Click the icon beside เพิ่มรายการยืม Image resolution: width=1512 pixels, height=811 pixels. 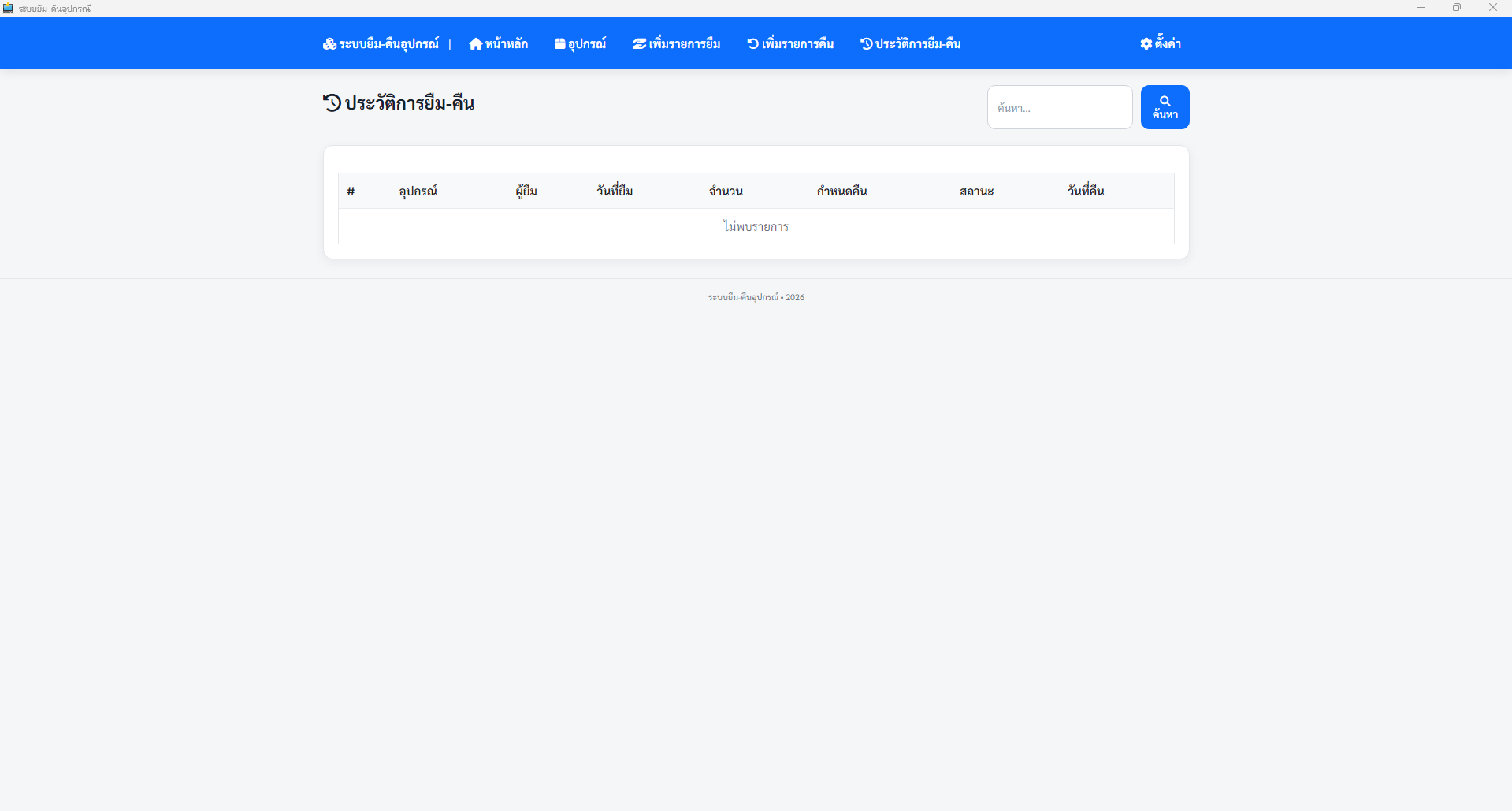point(639,44)
